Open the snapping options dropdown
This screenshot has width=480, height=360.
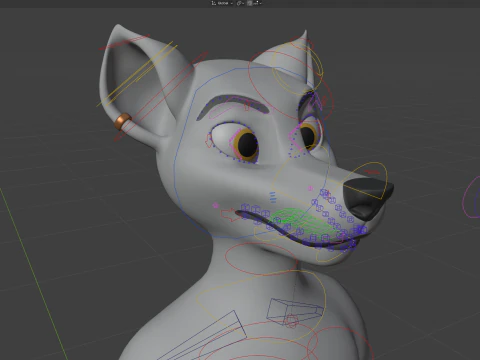[x=257, y=3]
